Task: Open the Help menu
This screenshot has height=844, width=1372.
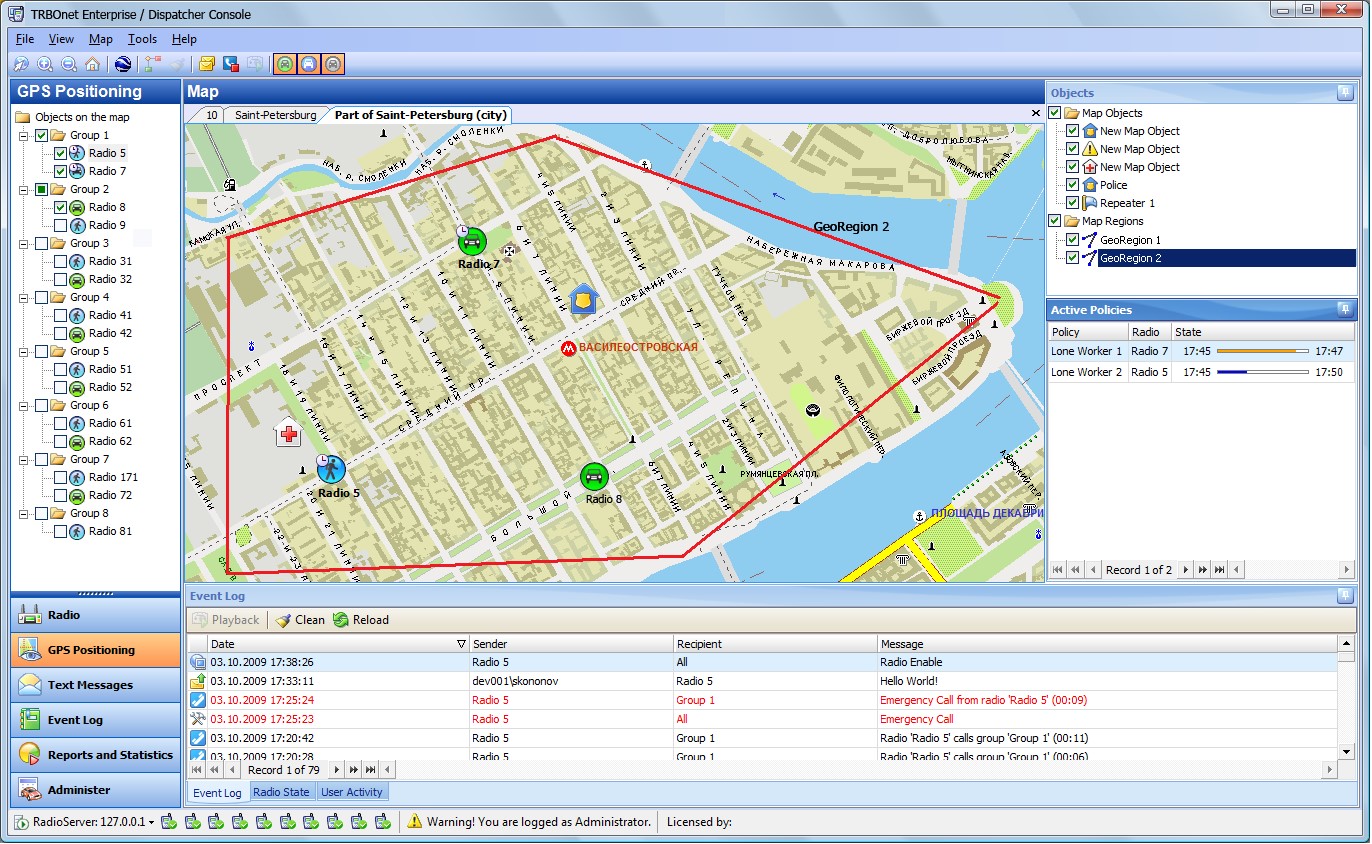Action: 184,39
